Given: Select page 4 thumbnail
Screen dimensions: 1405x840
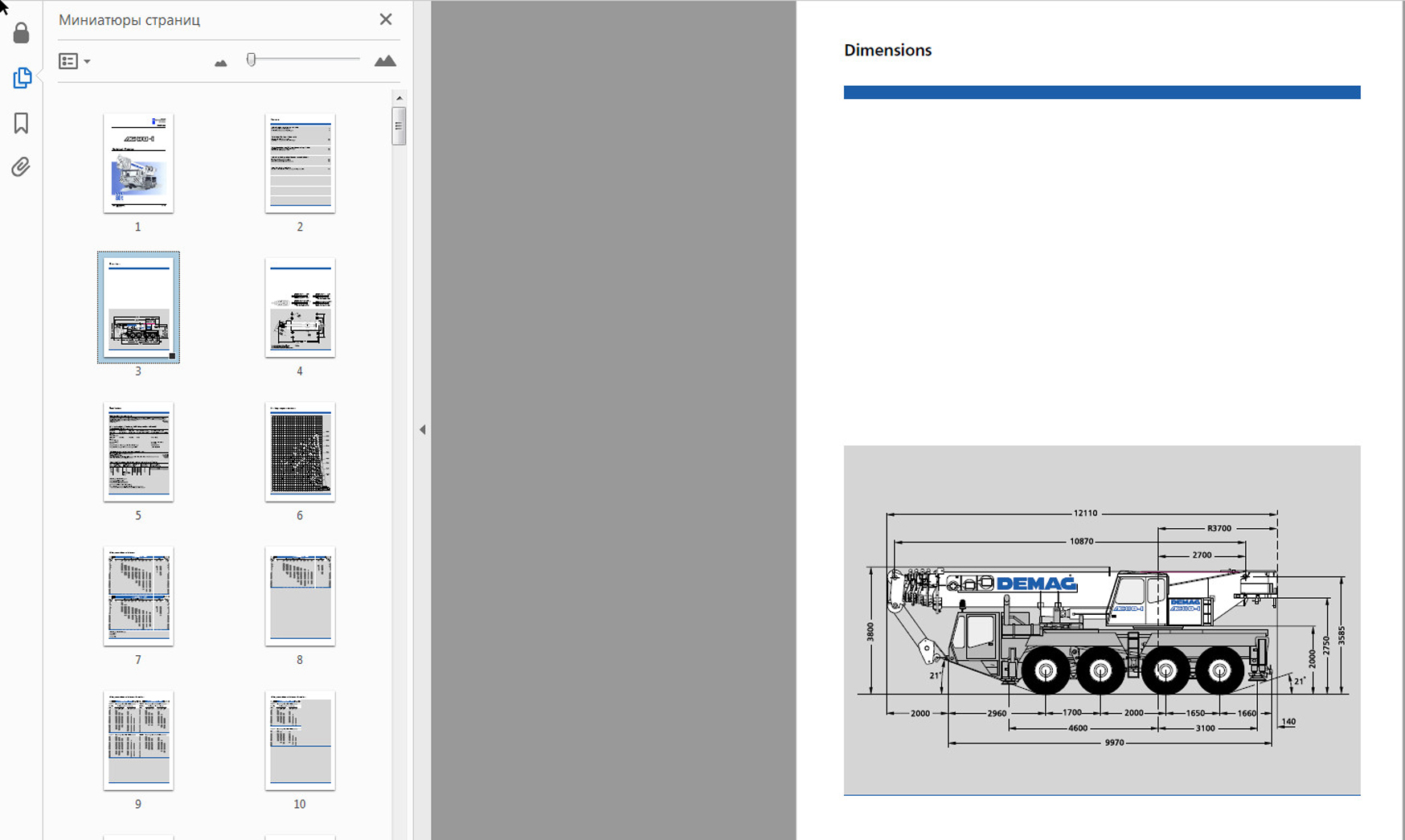Looking at the screenshot, I should pyautogui.click(x=300, y=308).
